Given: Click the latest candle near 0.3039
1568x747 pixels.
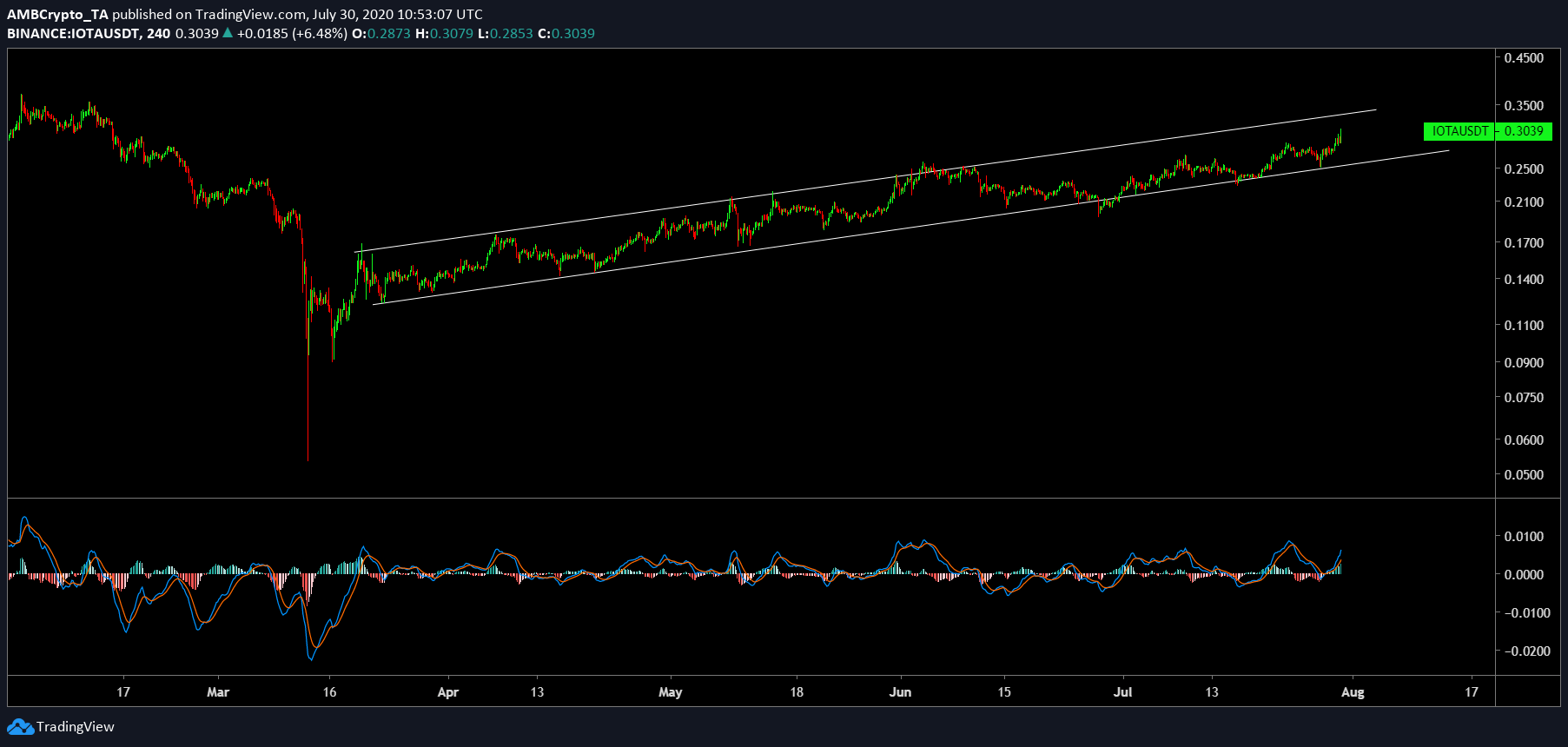Looking at the screenshot, I should pos(1340,137).
